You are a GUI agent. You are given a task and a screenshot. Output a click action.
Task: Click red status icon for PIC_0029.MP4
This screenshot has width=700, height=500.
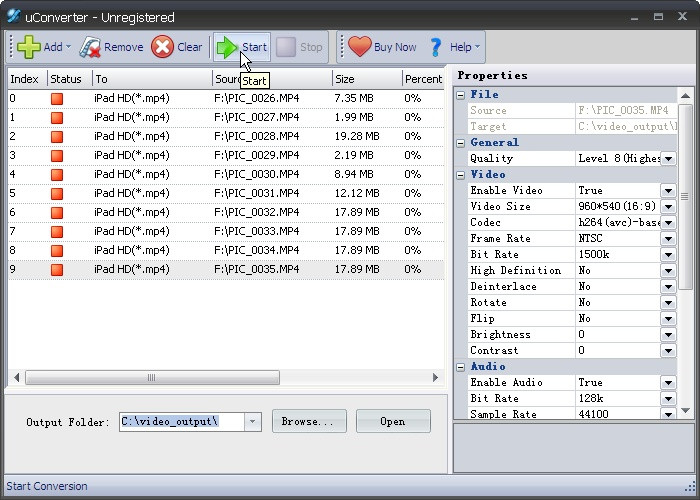tap(57, 156)
